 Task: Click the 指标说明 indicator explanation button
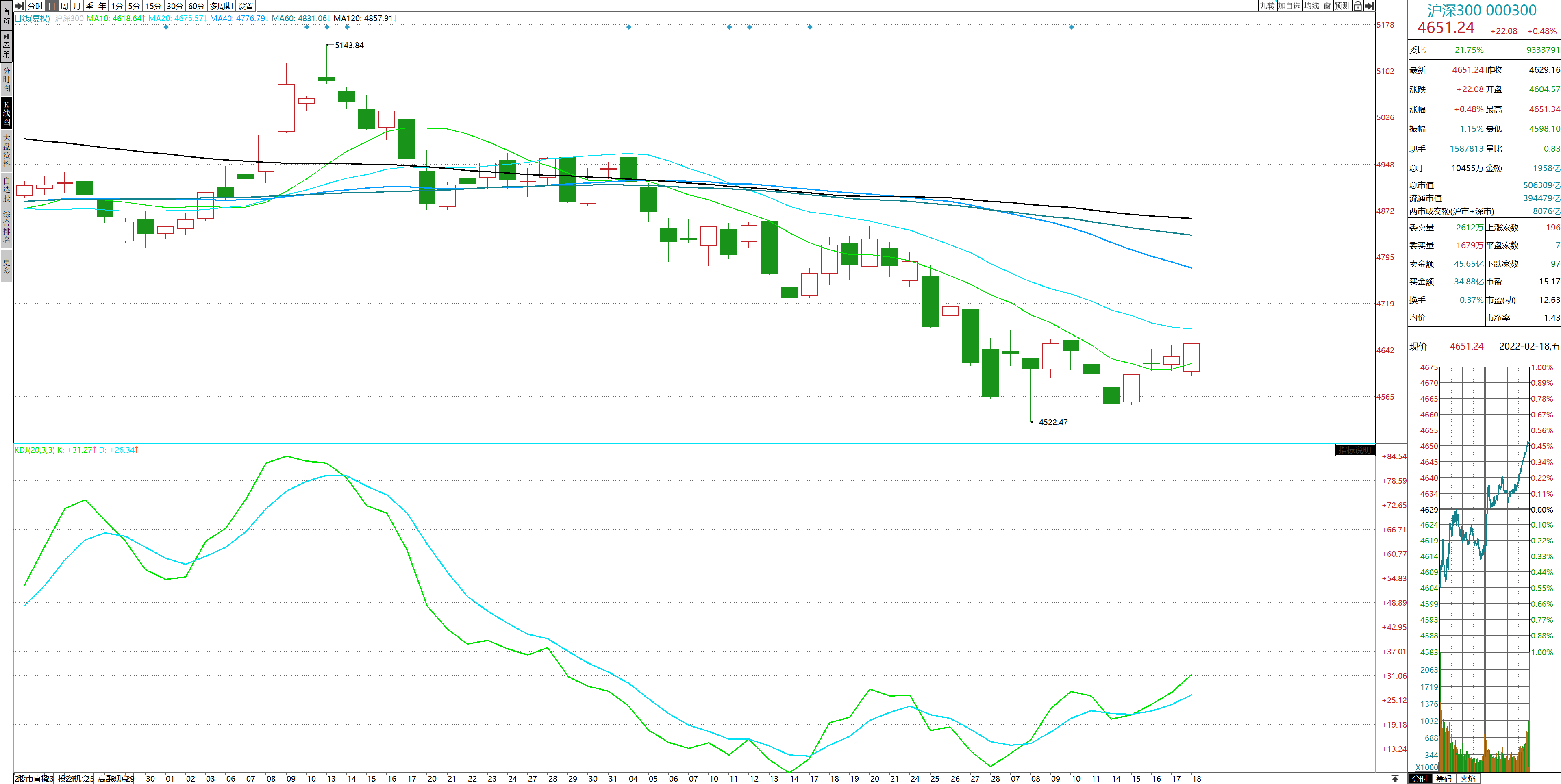click(x=1354, y=450)
